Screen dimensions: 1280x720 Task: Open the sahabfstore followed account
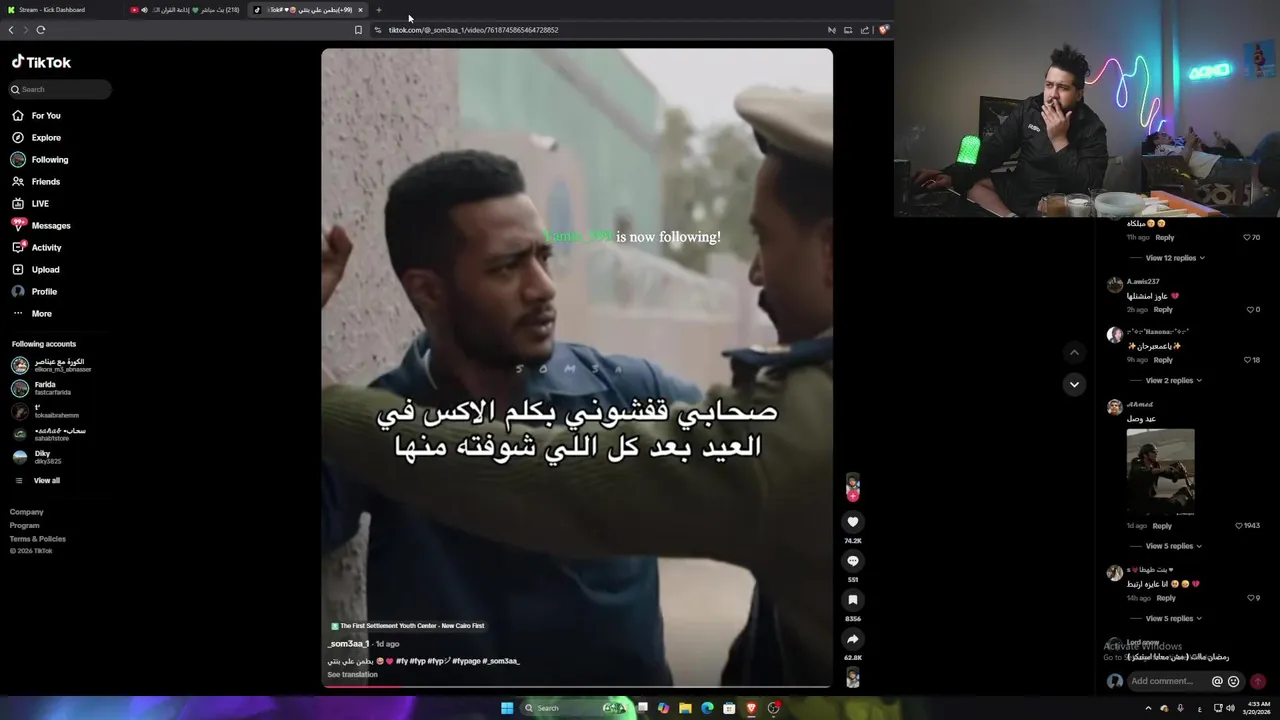(x=50, y=434)
